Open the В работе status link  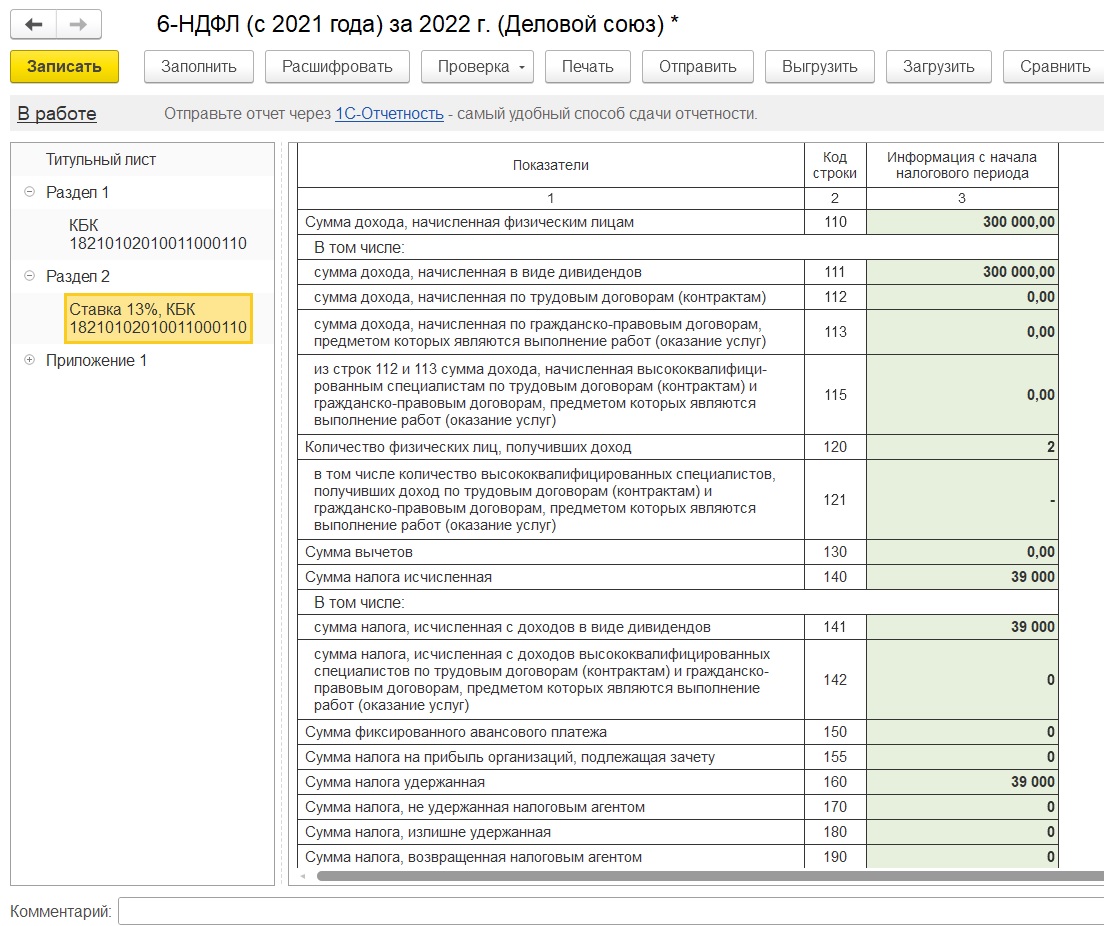tap(56, 114)
